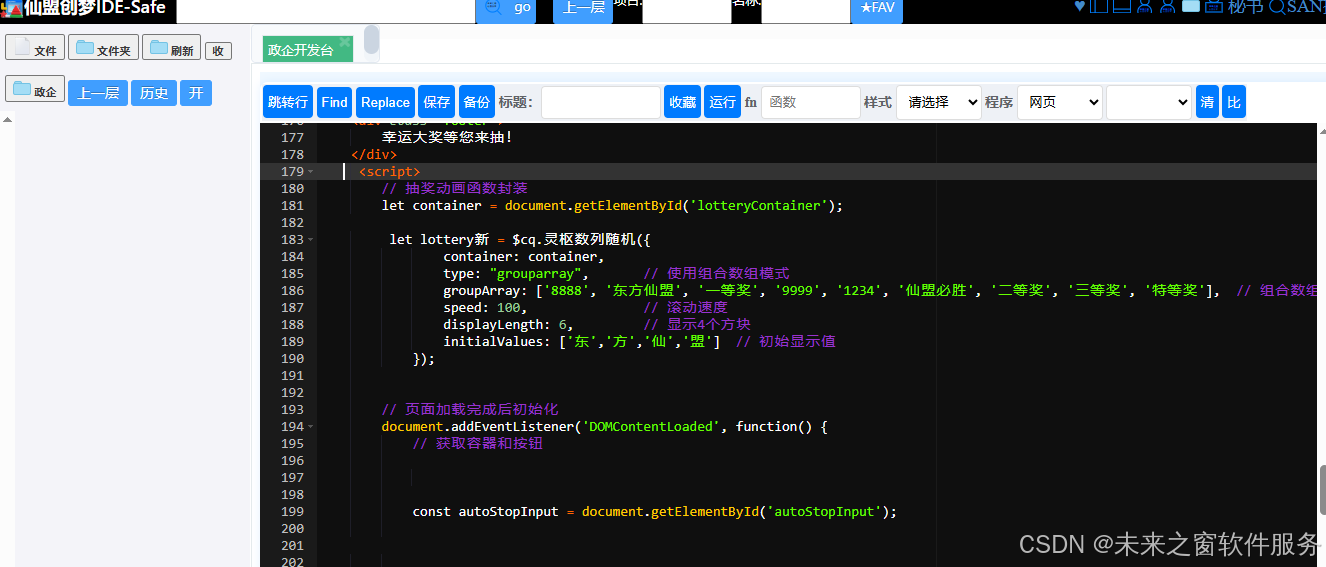Screen dimensions: 1326x567
Task: Save with the 保存 button
Action: tap(436, 102)
